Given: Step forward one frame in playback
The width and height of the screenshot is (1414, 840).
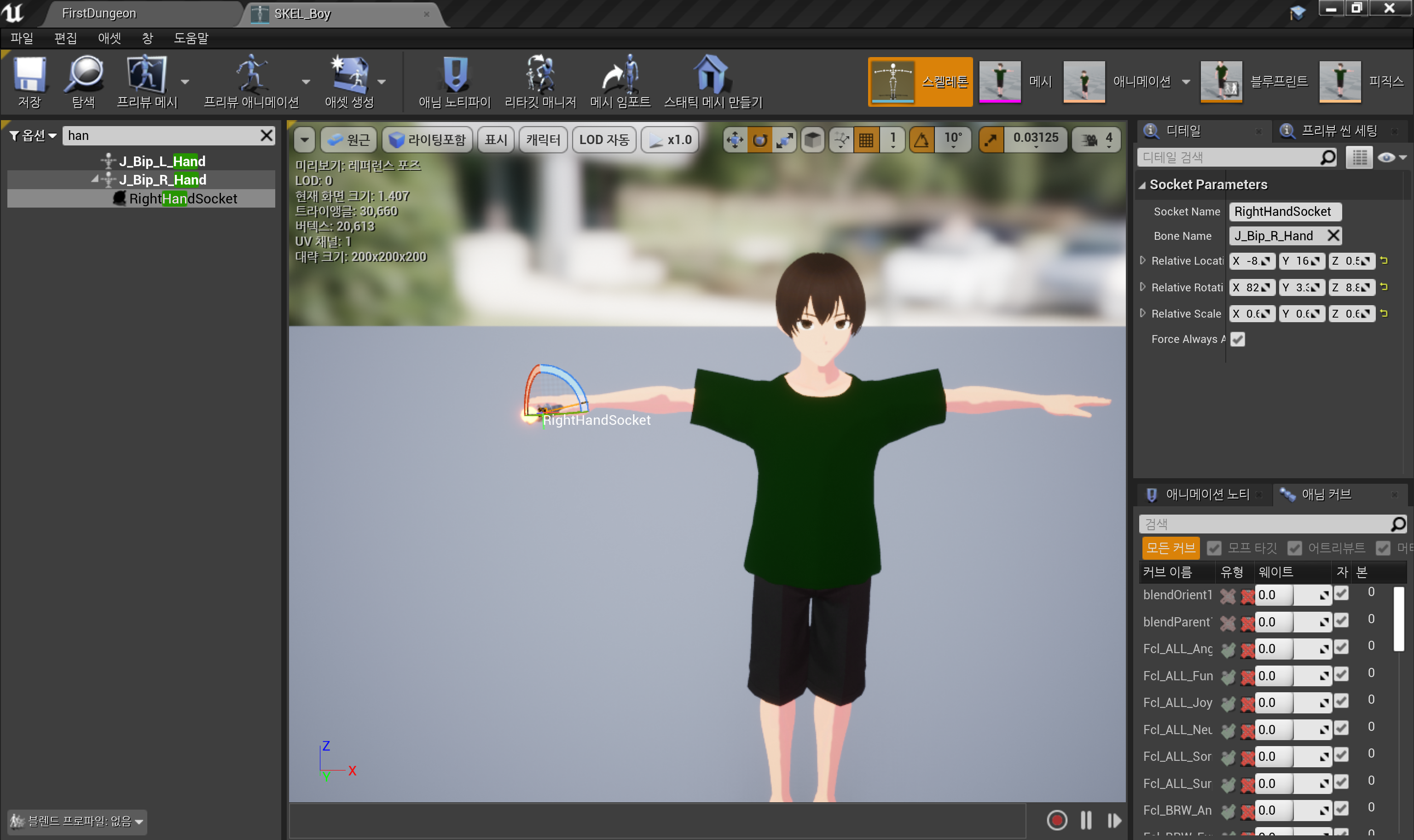Looking at the screenshot, I should click(1114, 820).
